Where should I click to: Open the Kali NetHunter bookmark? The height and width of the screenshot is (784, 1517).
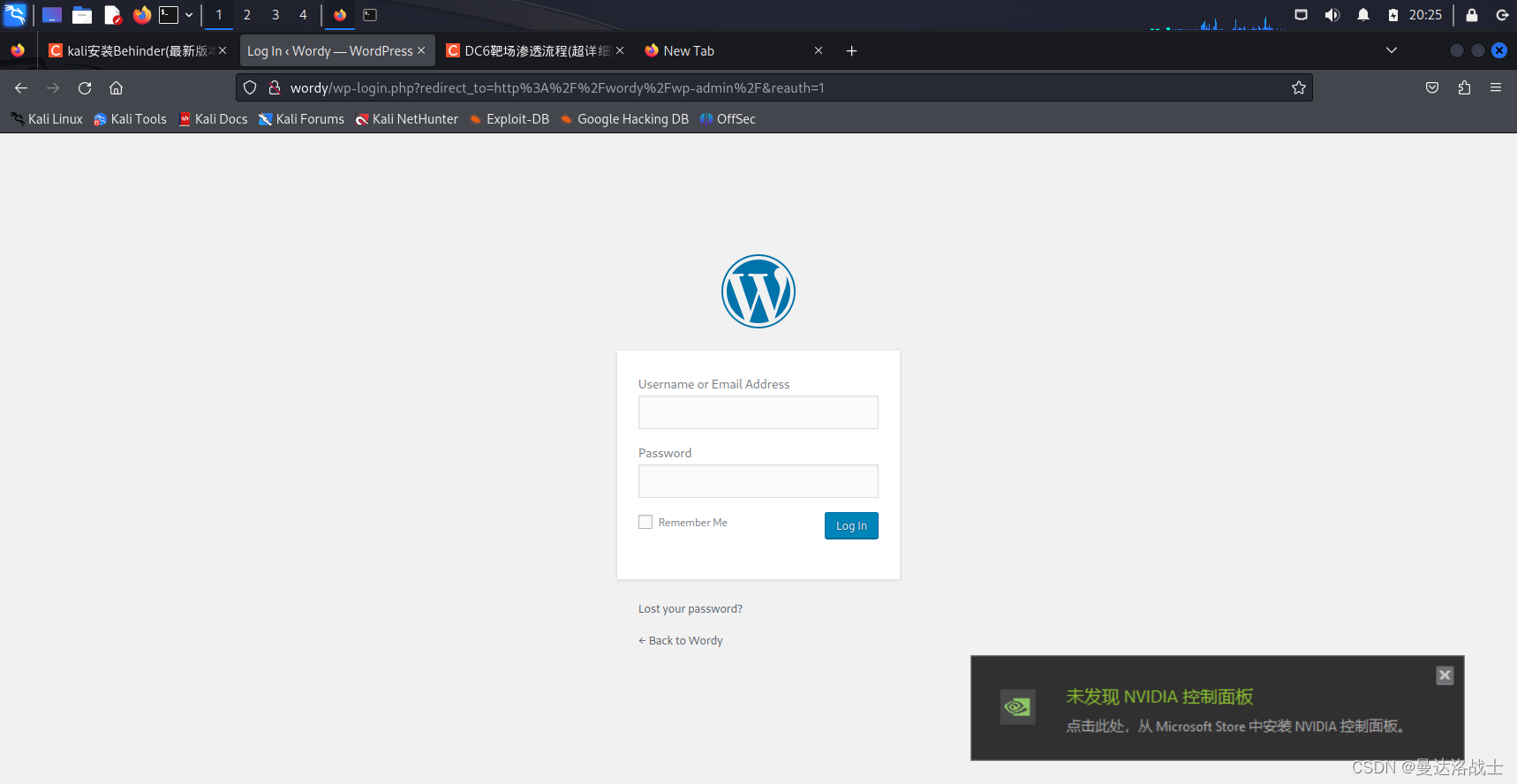coord(406,119)
